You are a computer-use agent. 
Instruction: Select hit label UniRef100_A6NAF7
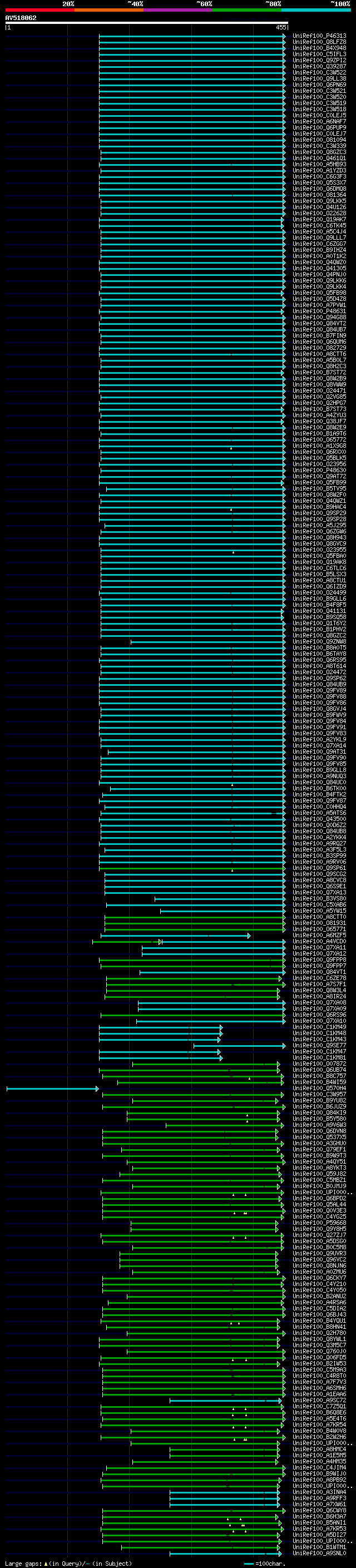[319, 122]
